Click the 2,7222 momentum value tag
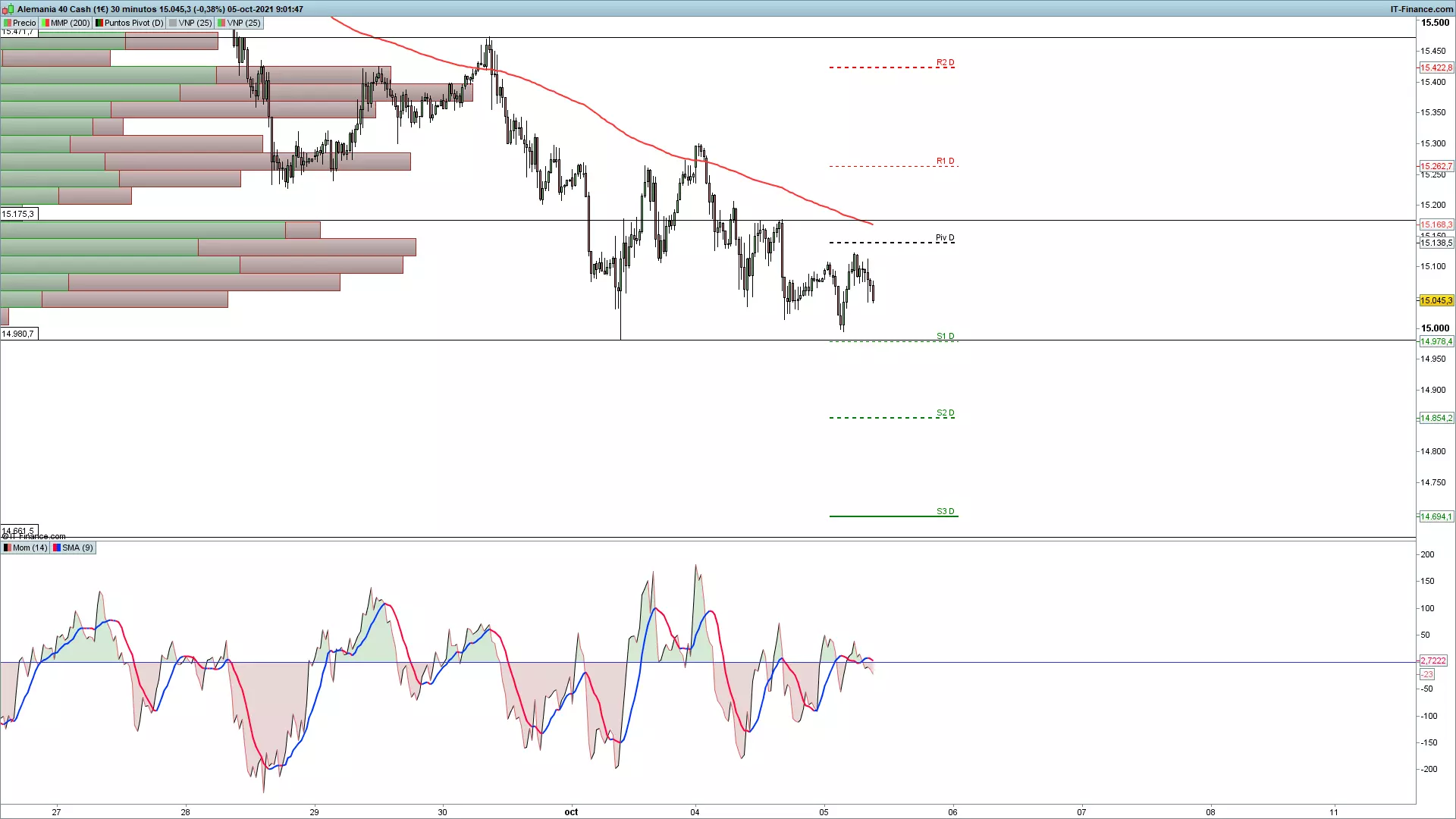The width and height of the screenshot is (1456, 819). 1432,661
